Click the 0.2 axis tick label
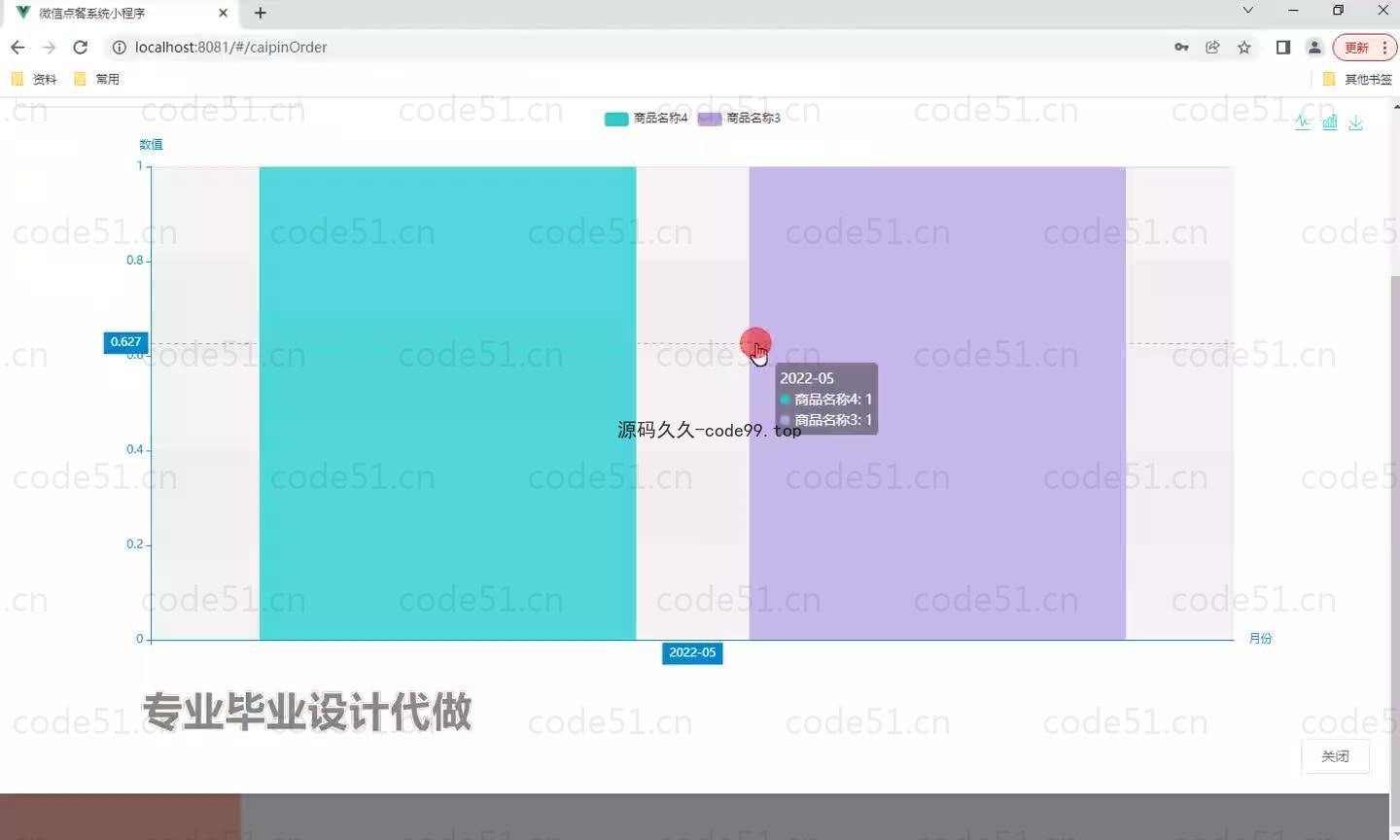The height and width of the screenshot is (840, 1400). pos(134,543)
